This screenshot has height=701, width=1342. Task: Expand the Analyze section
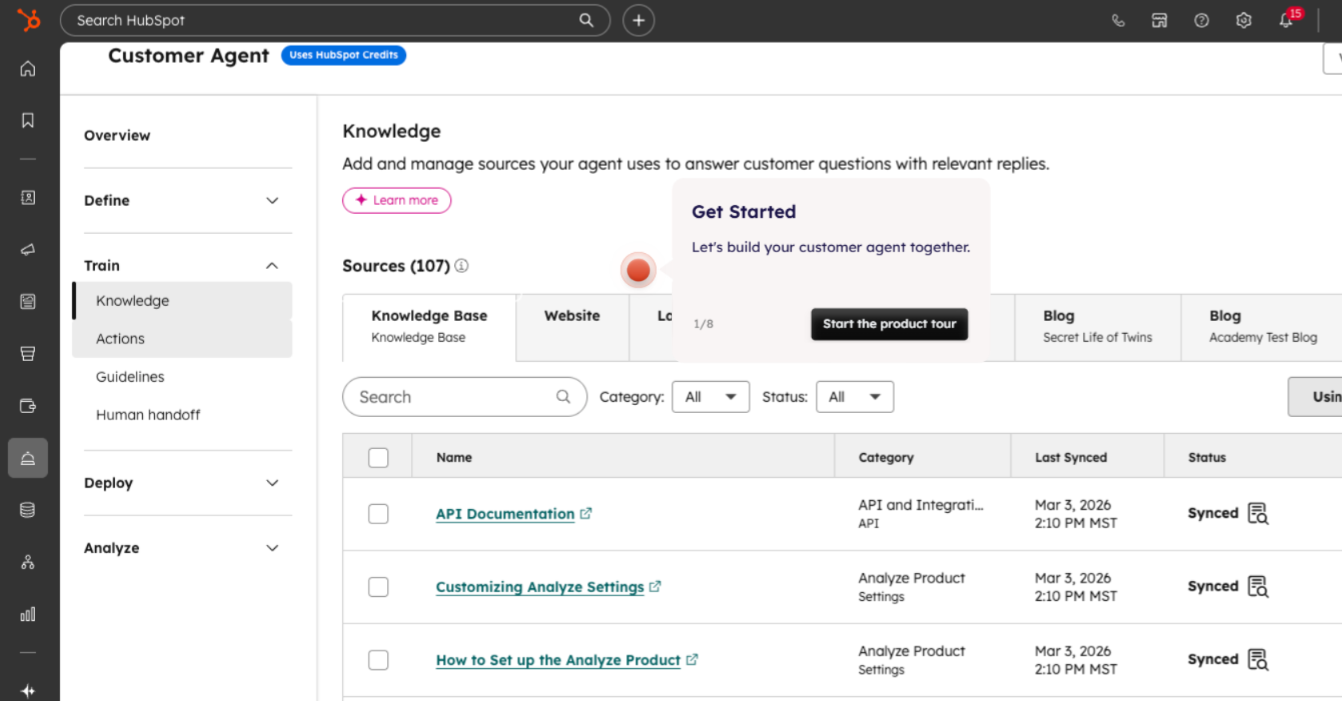[x=188, y=548]
